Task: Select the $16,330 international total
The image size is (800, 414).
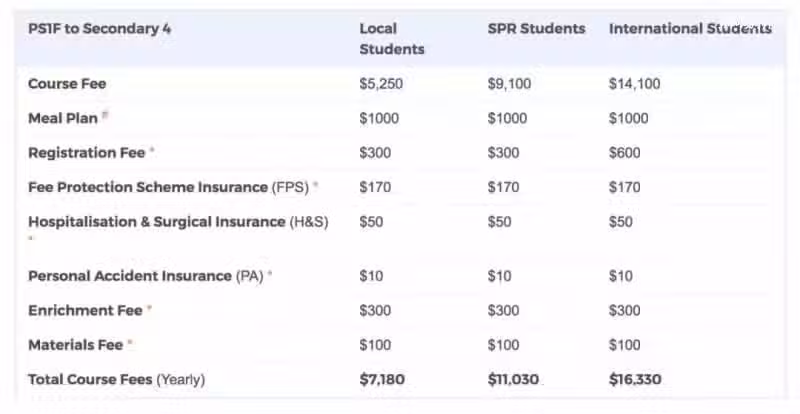Action: [x=635, y=380]
